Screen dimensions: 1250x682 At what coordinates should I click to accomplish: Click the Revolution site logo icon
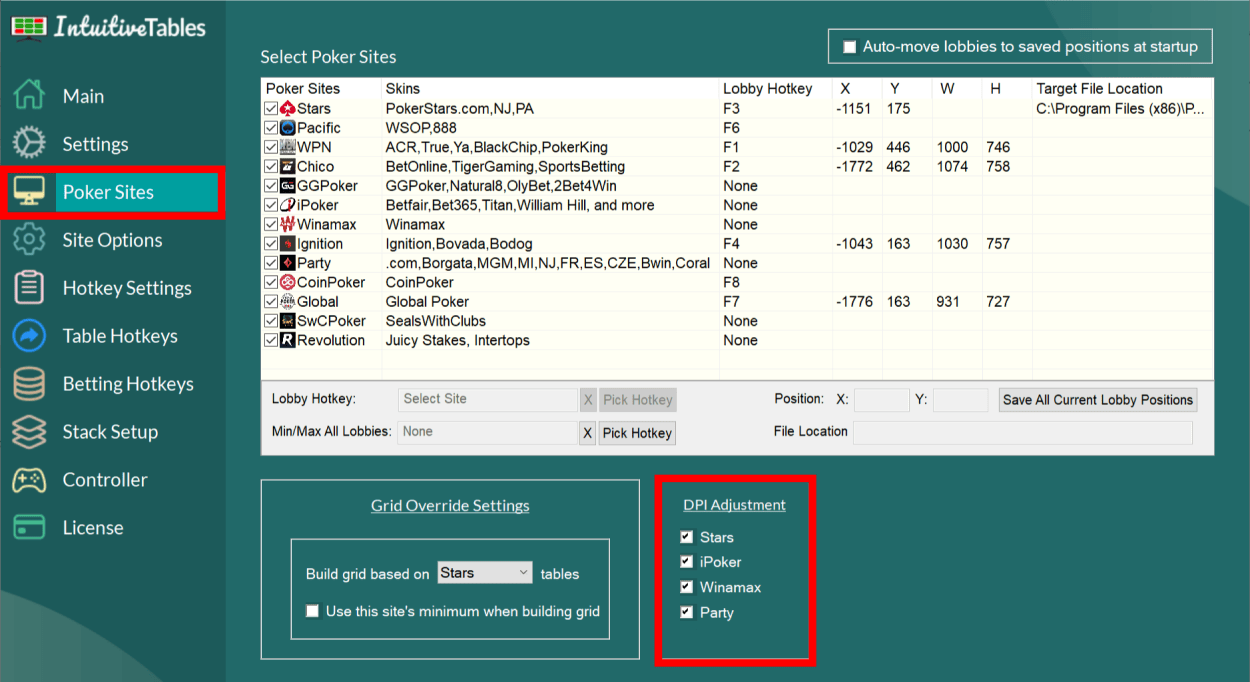point(288,340)
